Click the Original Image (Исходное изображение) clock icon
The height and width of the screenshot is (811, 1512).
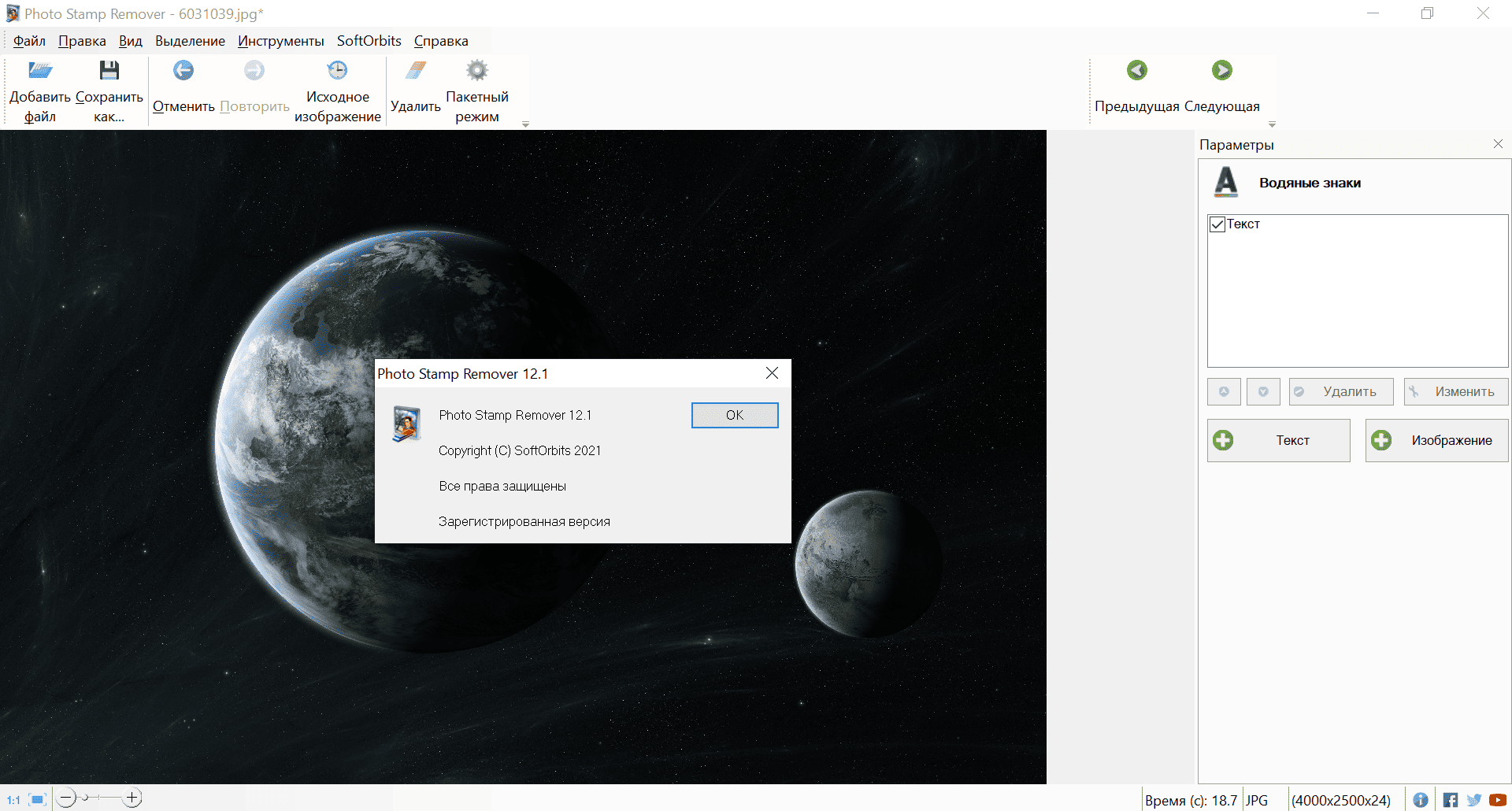point(337,71)
